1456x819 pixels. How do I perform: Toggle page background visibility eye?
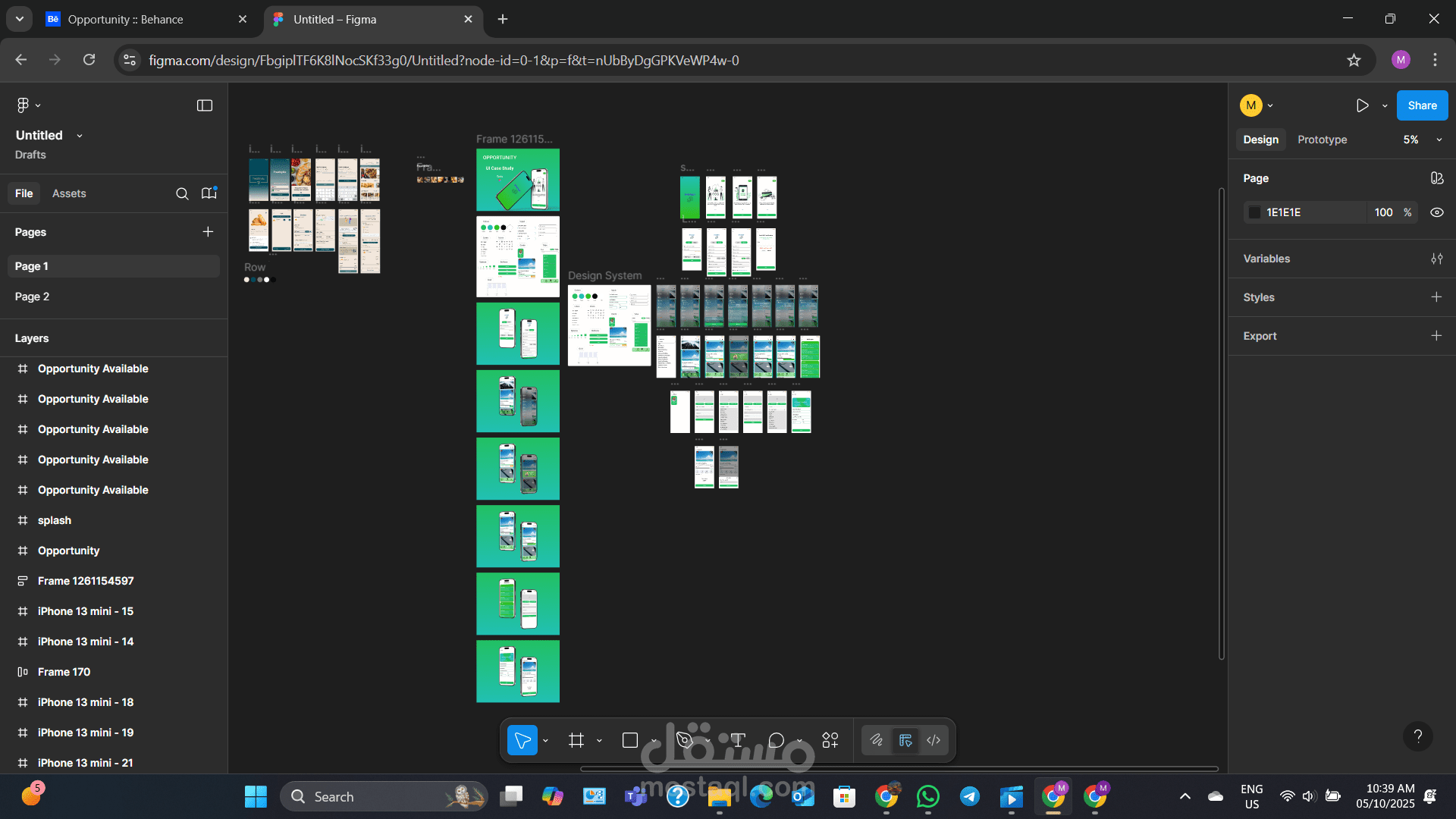(x=1436, y=212)
